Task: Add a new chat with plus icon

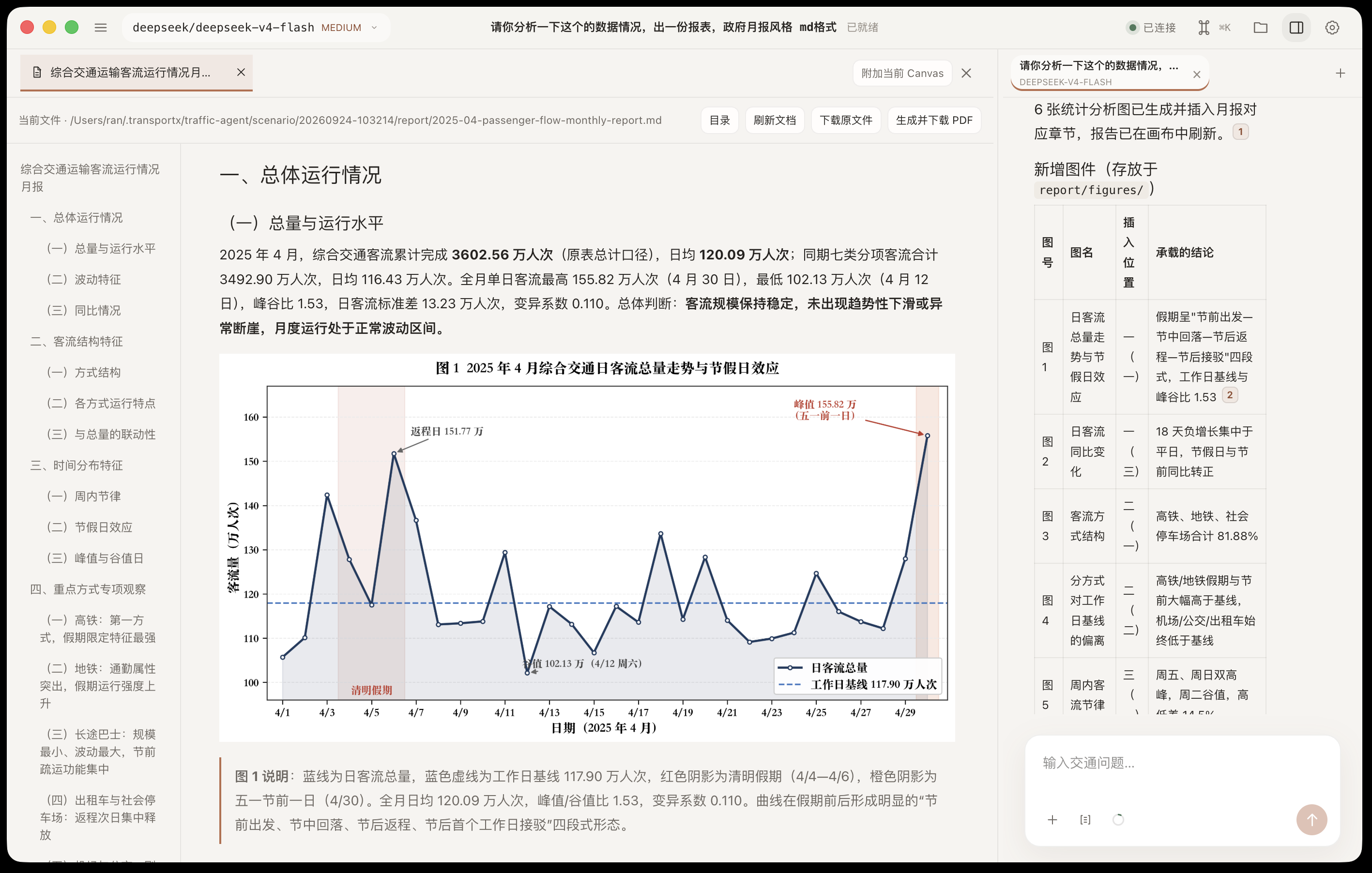Action: pyautogui.click(x=1340, y=73)
